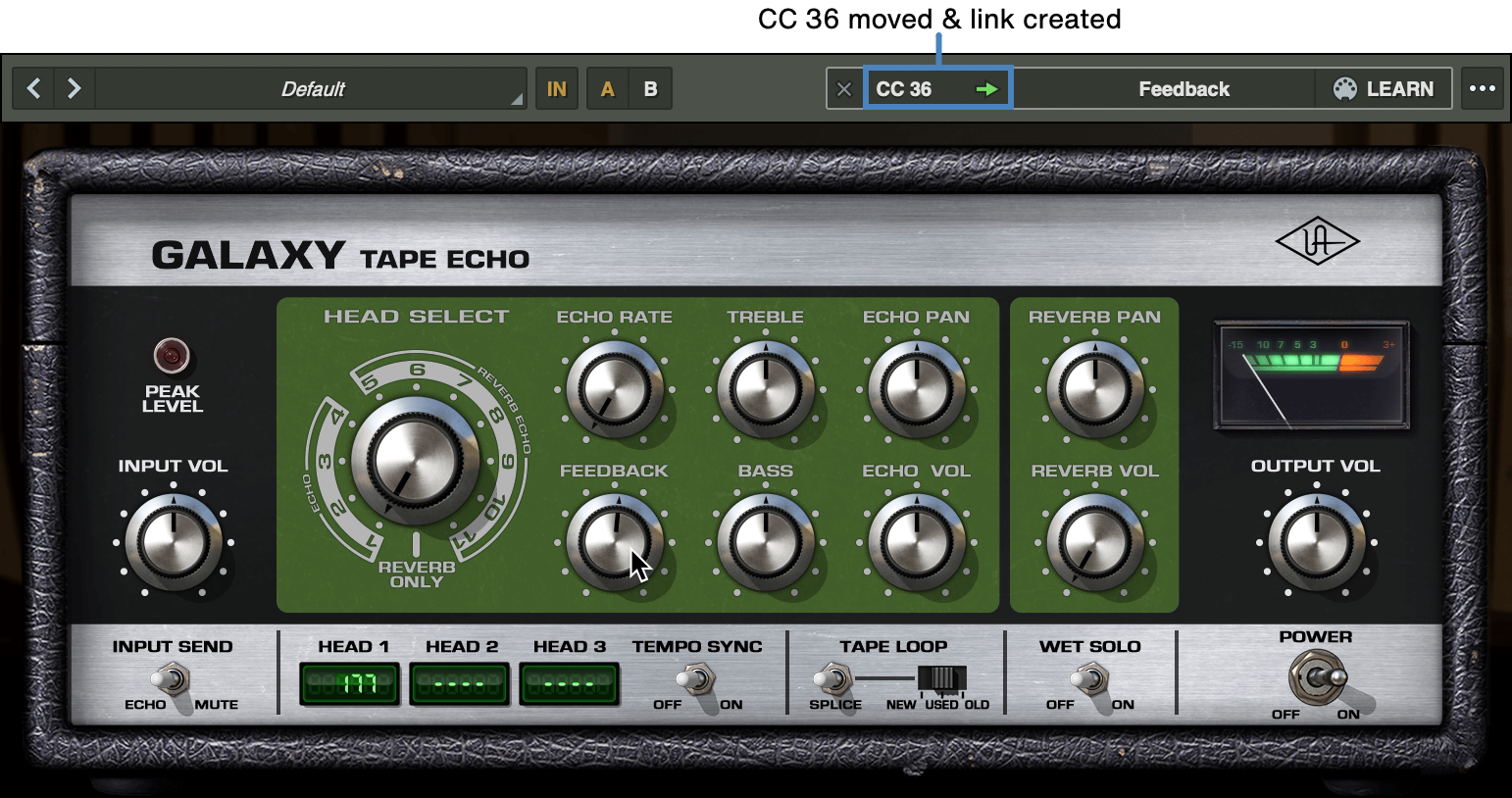
Task: Switch to preset slot B
Action: 650,88
